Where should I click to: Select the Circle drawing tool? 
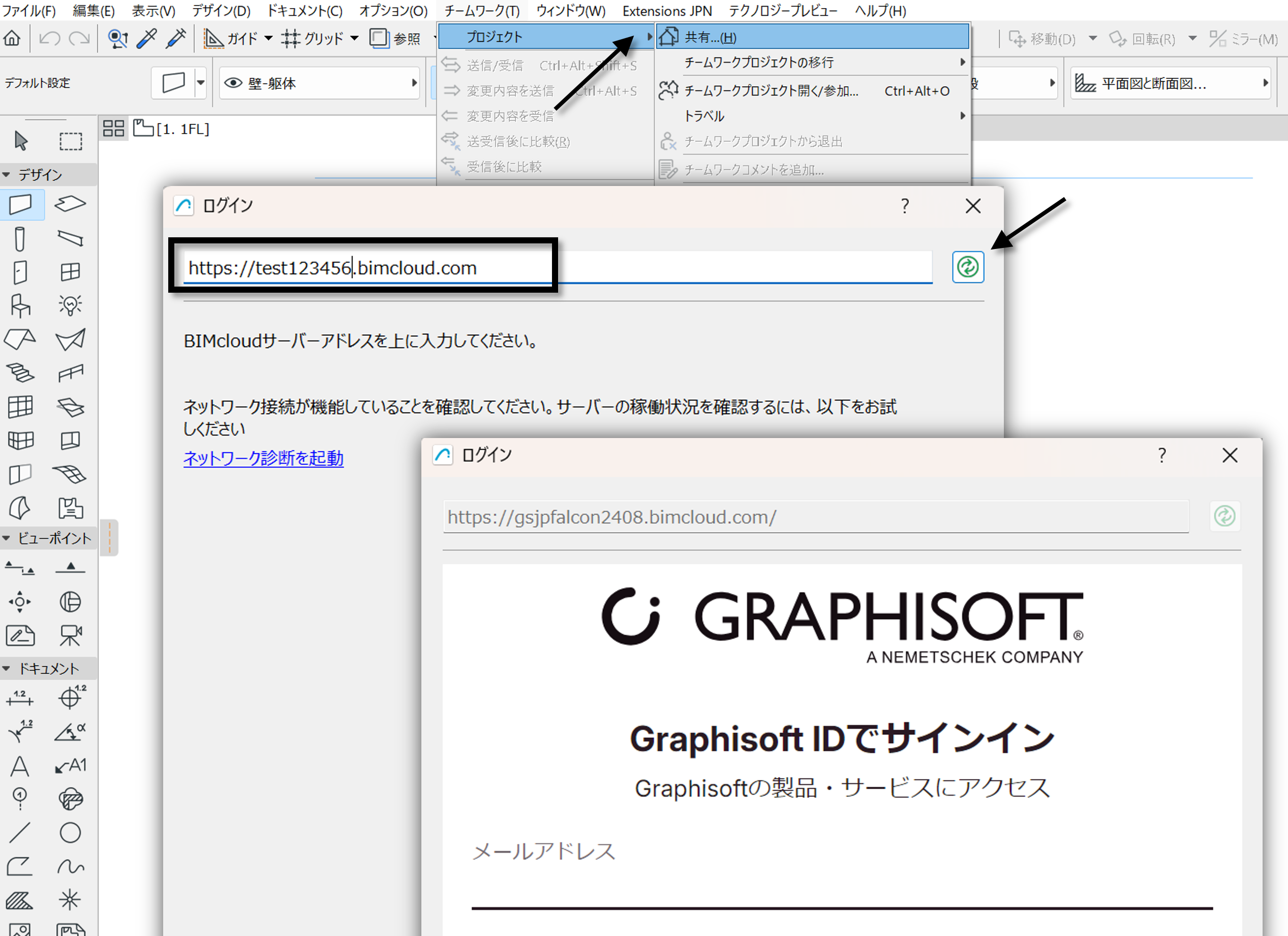[x=70, y=833]
